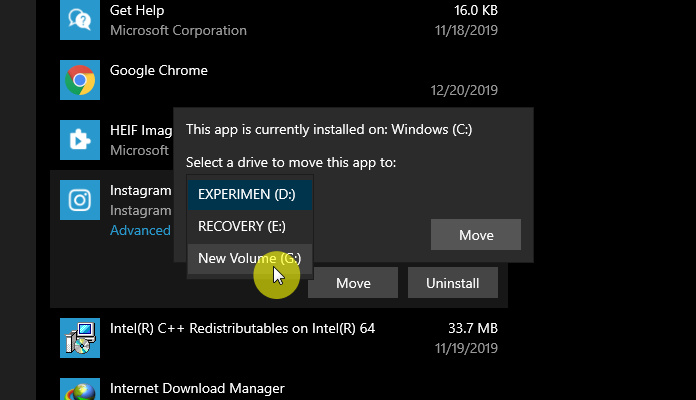This screenshot has height=400, width=696.
Task: Click the 12/20/2019 install date
Action: (464, 91)
